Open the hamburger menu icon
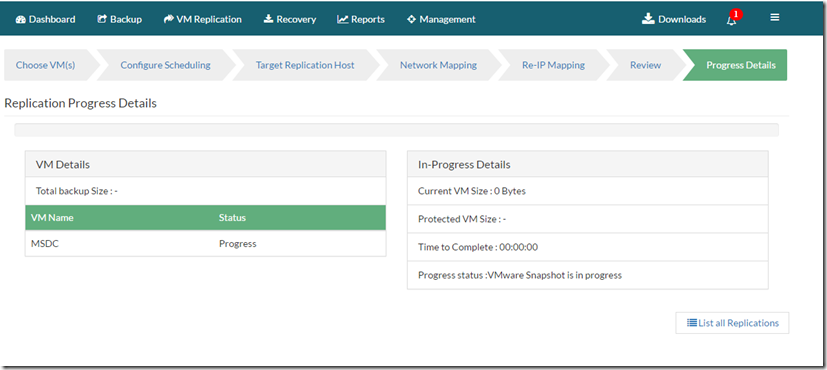Image resolution: width=827 pixels, height=370 pixels. tap(774, 17)
